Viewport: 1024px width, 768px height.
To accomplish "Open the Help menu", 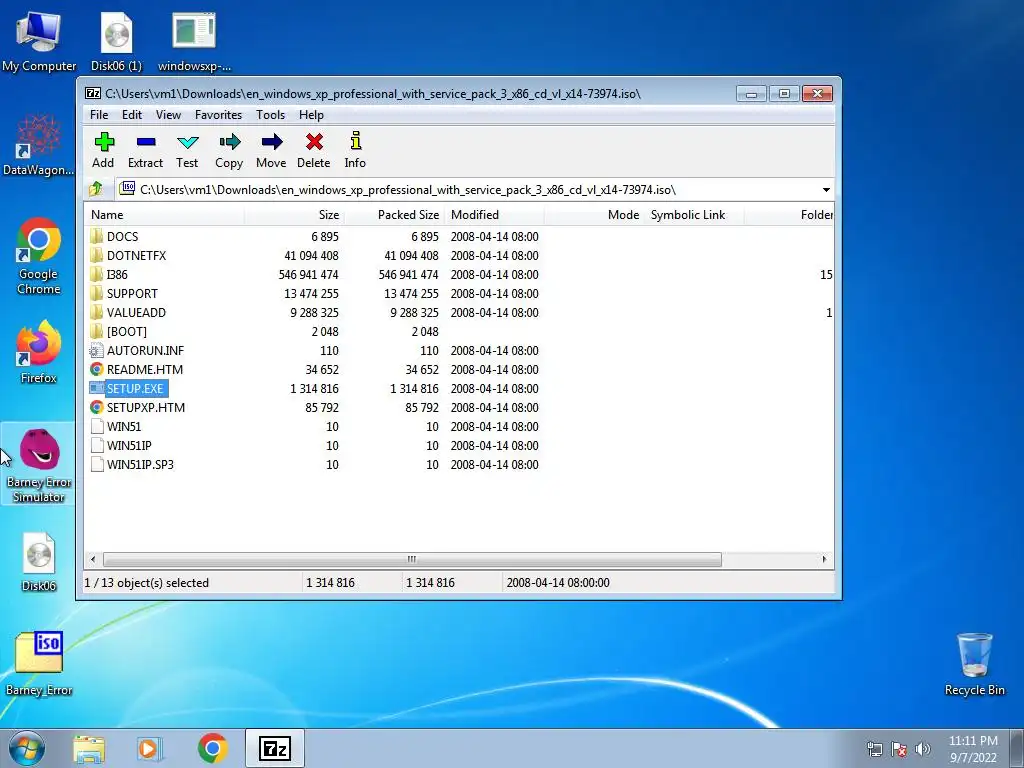I will coord(312,115).
